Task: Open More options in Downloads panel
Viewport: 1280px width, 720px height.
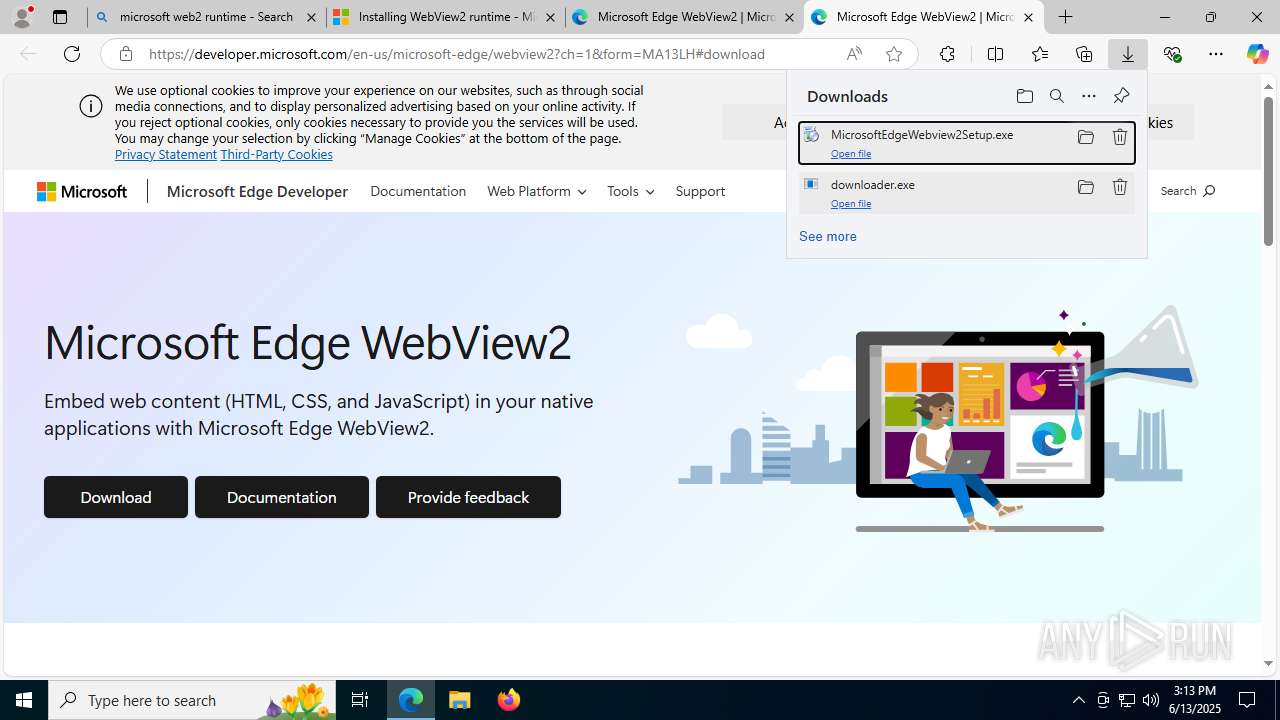Action: [x=1089, y=96]
